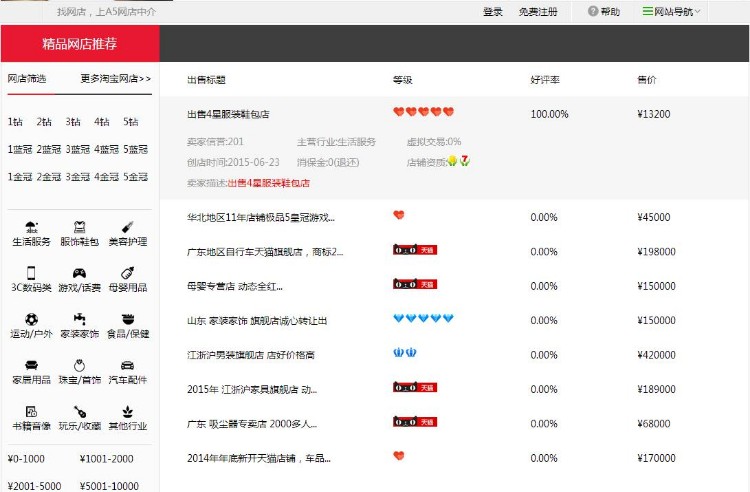This screenshot has height=492, width=750.
Task: Open the 精品网店推荐 header tab
Action: [80, 44]
